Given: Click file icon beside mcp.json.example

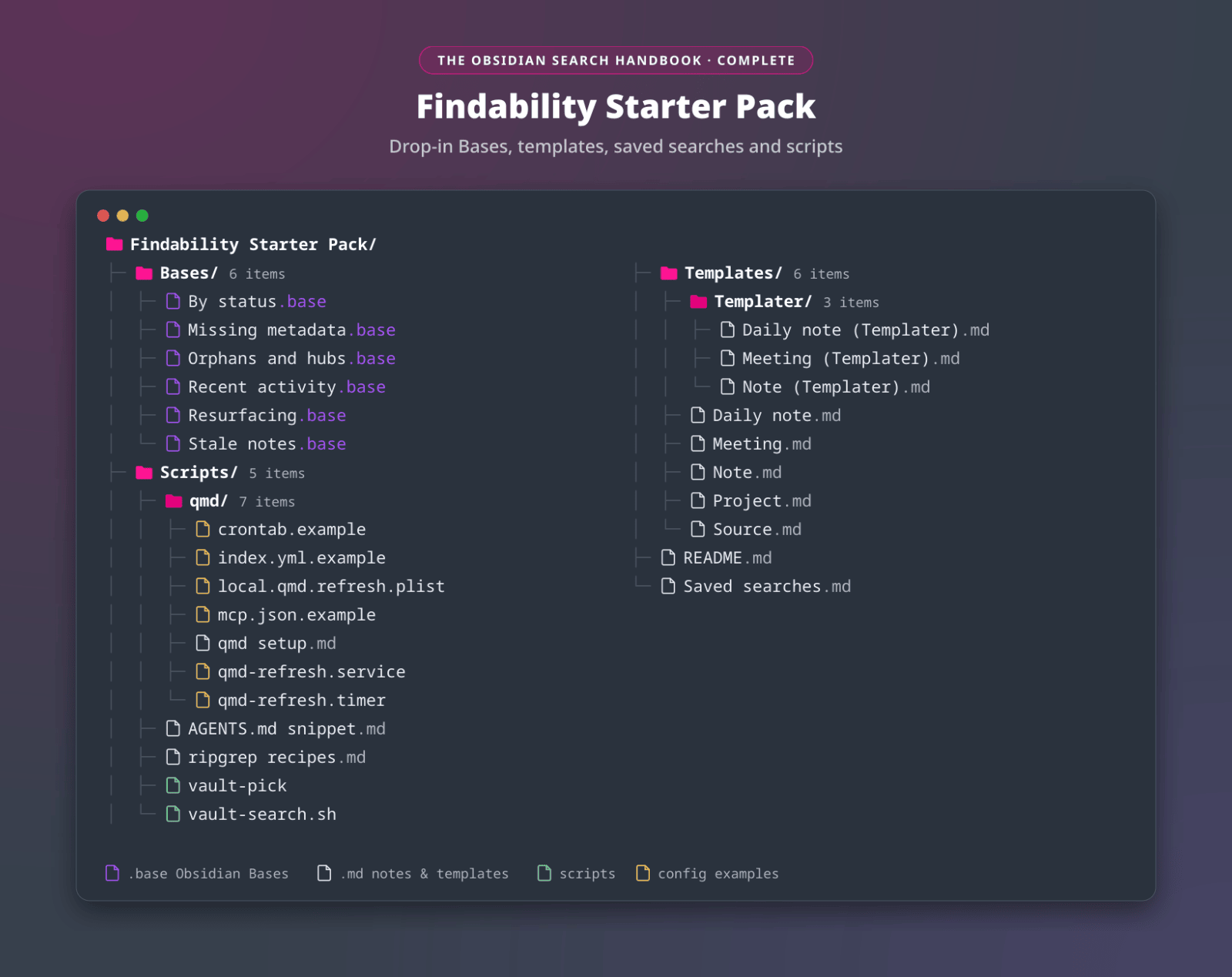Looking at the screenshot, I should 203,614.
